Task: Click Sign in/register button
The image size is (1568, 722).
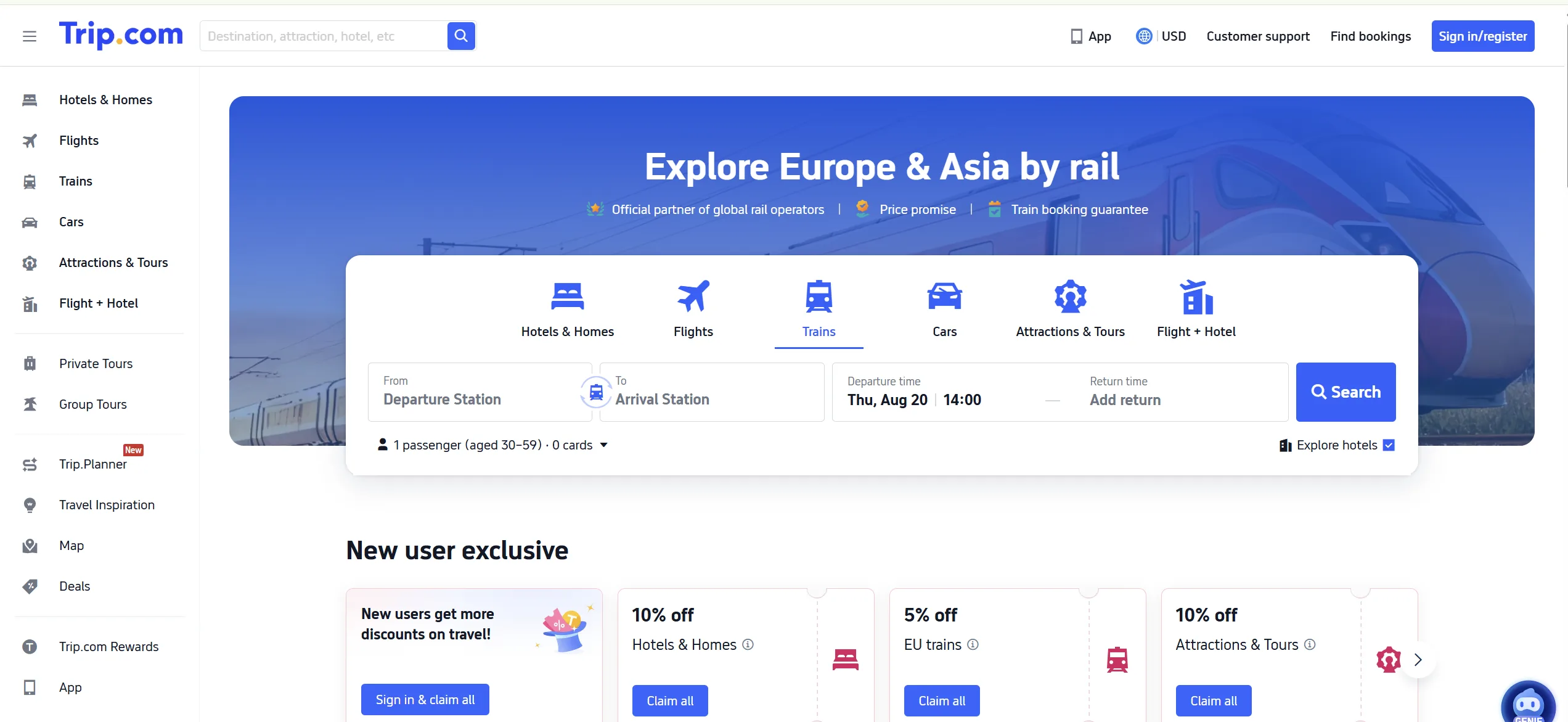Action: 1482,36
